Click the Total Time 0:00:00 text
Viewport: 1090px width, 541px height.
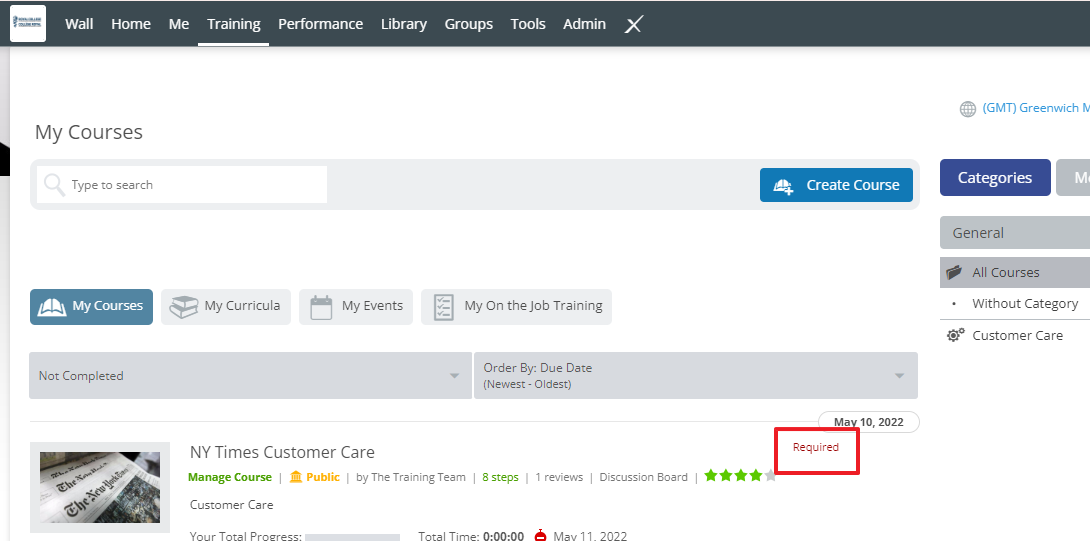[x=471, y=536]
